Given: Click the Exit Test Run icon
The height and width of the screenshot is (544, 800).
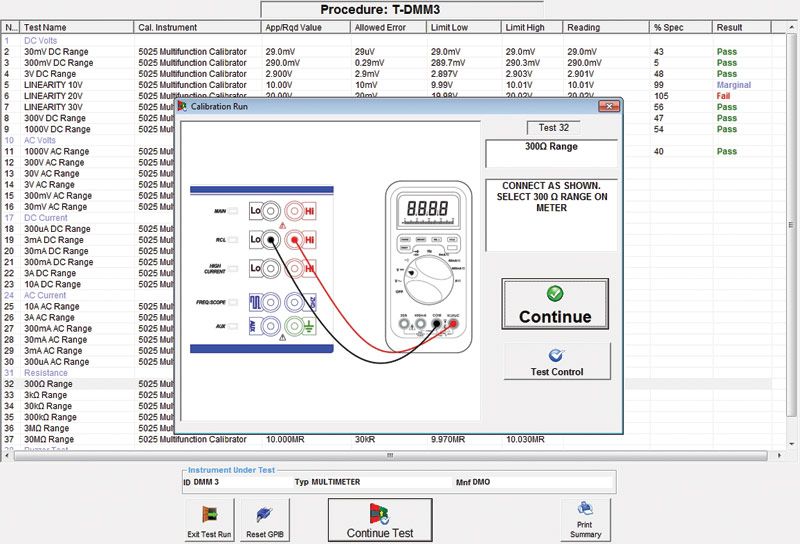Looking at the screenshot, I should [x=210, y=520].
